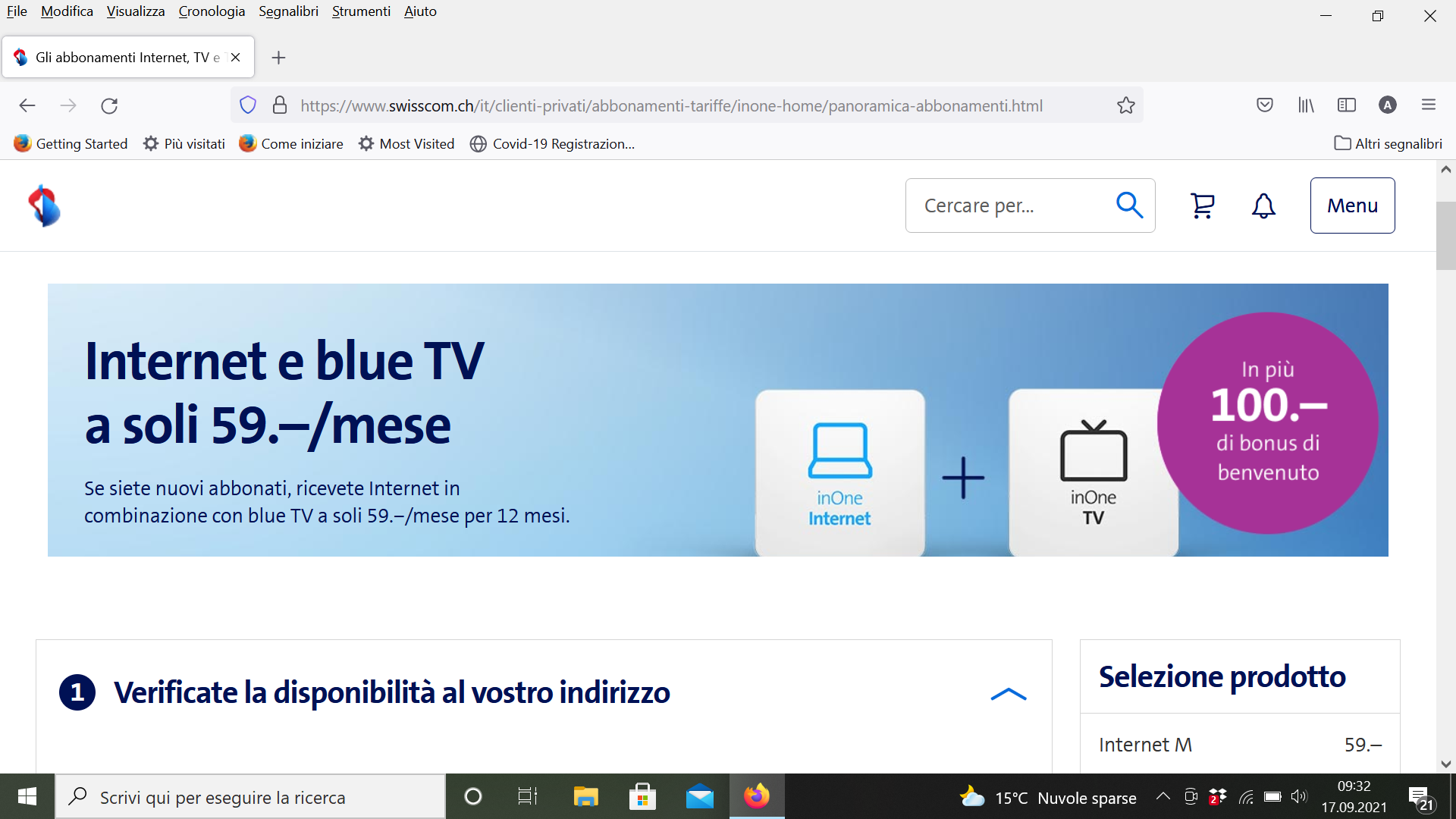Select the Gli abbonamenti Internet tab
The height and width of the screenshot is (819, 1456).
coord(127,58)
